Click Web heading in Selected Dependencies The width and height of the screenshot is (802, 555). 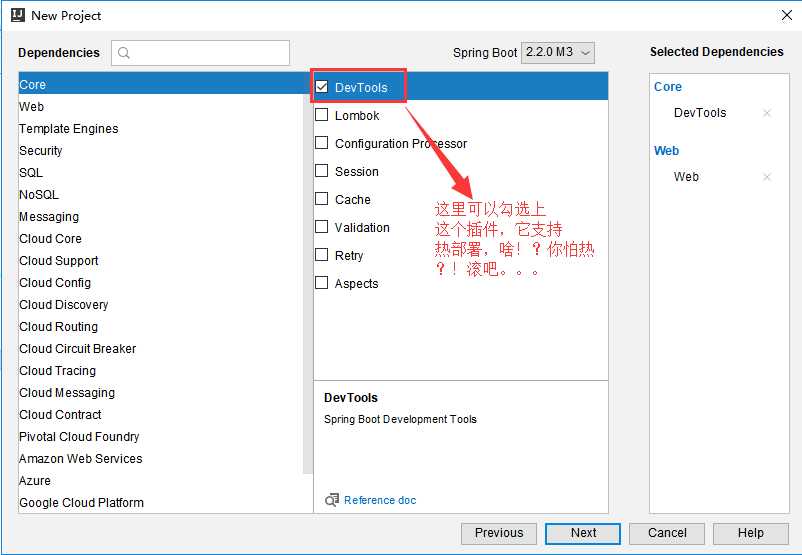[666, 151]
